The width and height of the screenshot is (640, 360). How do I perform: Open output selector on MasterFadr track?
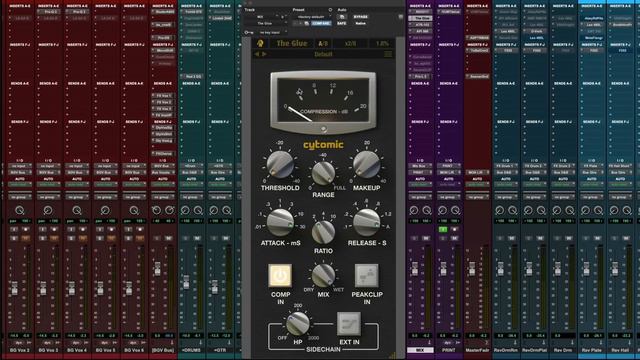tap(477, 173)
